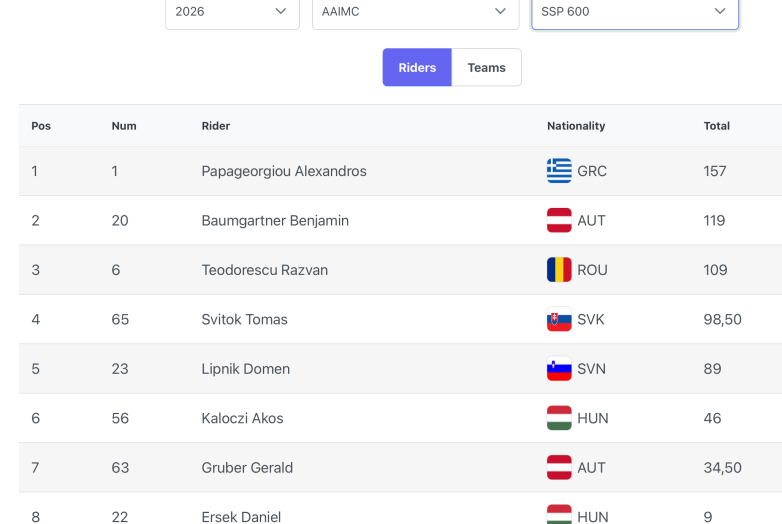Click the Slovak flag next to SVK
Image resolution: width=782 pixels, height=524 pixels.
[559, 319]
